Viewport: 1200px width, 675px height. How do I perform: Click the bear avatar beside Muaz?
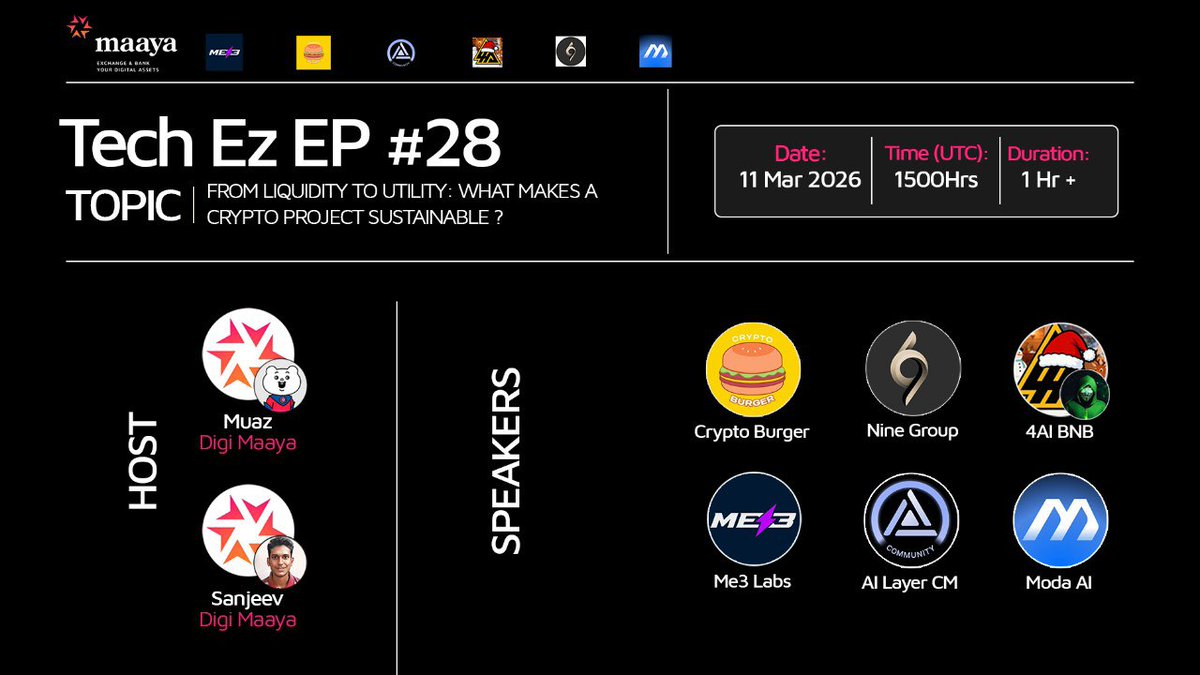coord(280,384)
